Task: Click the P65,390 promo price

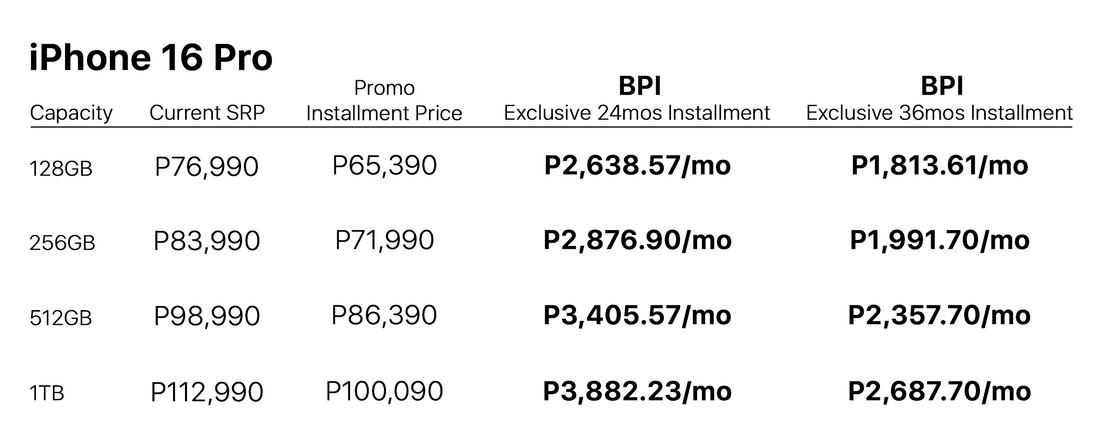Action: (x=384, y=165)
